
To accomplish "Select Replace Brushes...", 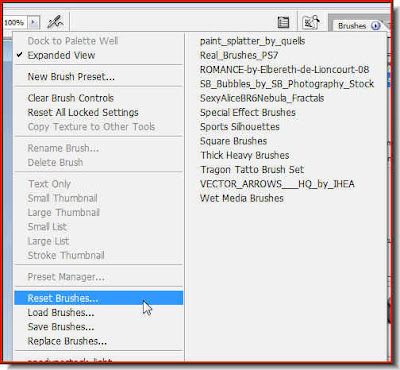I will coord(99,341).
